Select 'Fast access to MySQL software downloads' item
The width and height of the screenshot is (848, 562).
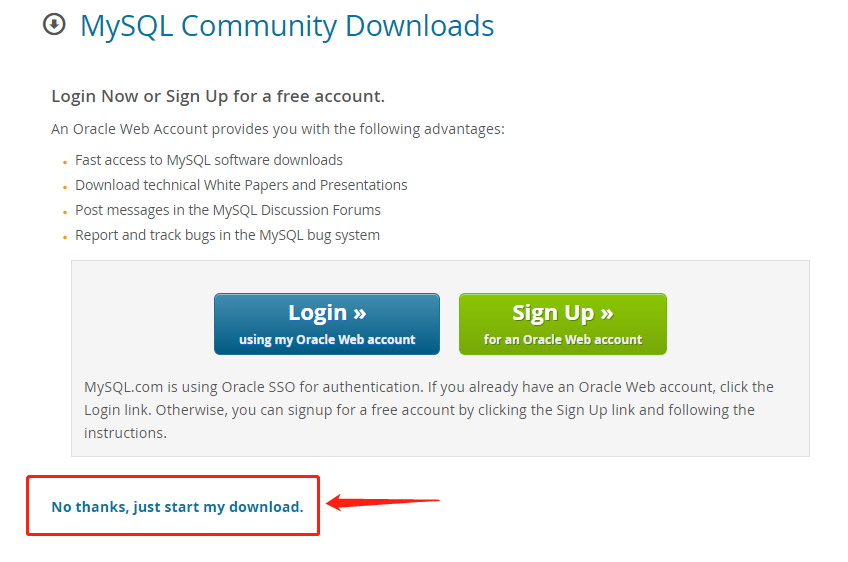(x=209, y=160)
